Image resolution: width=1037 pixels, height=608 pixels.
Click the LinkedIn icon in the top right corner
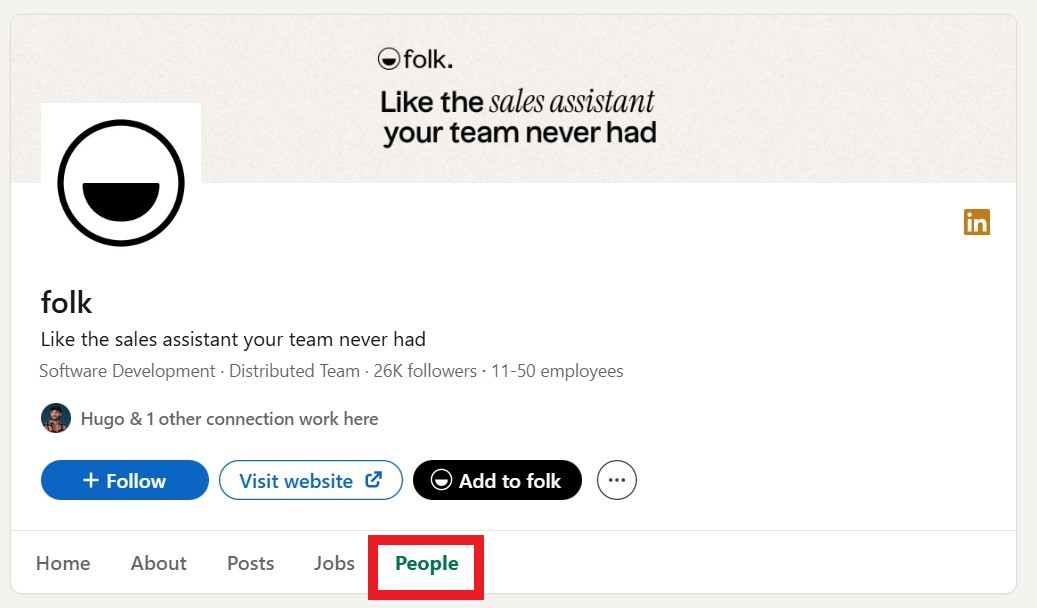click(x=976, y=222)
